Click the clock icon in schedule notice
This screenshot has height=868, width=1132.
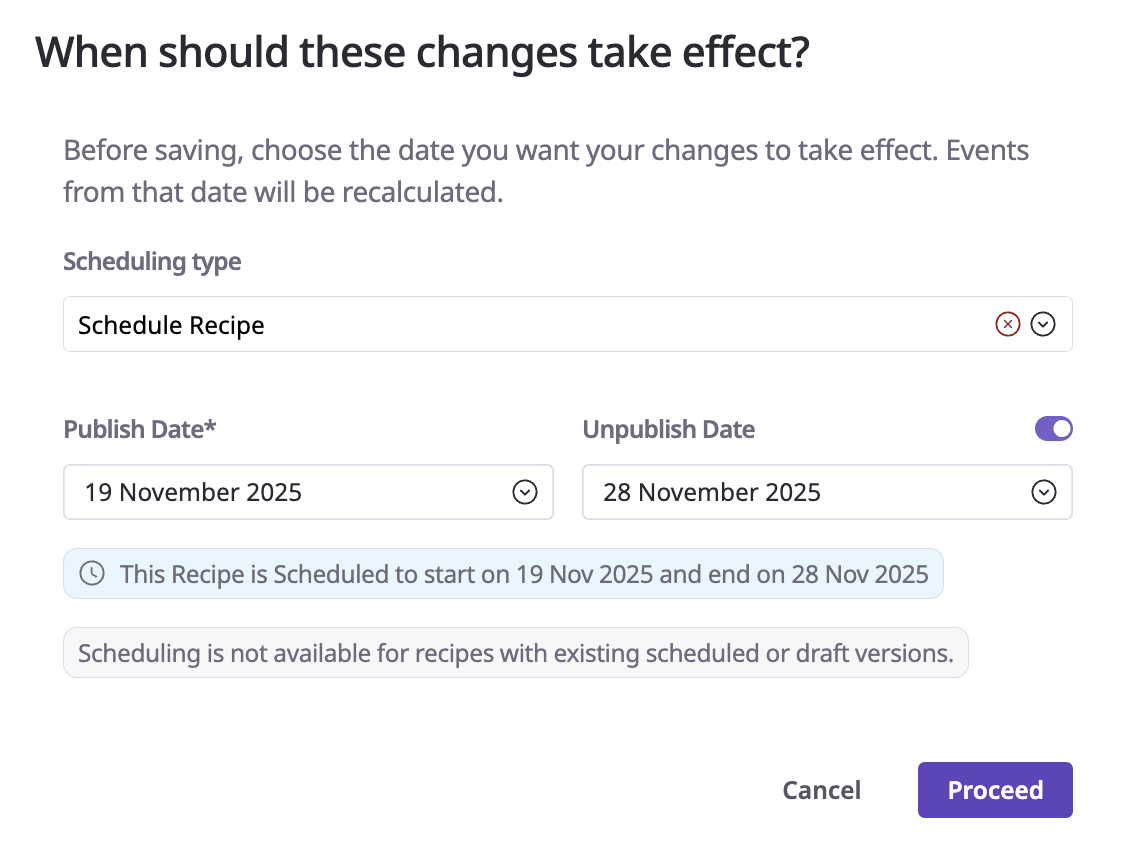92,574
